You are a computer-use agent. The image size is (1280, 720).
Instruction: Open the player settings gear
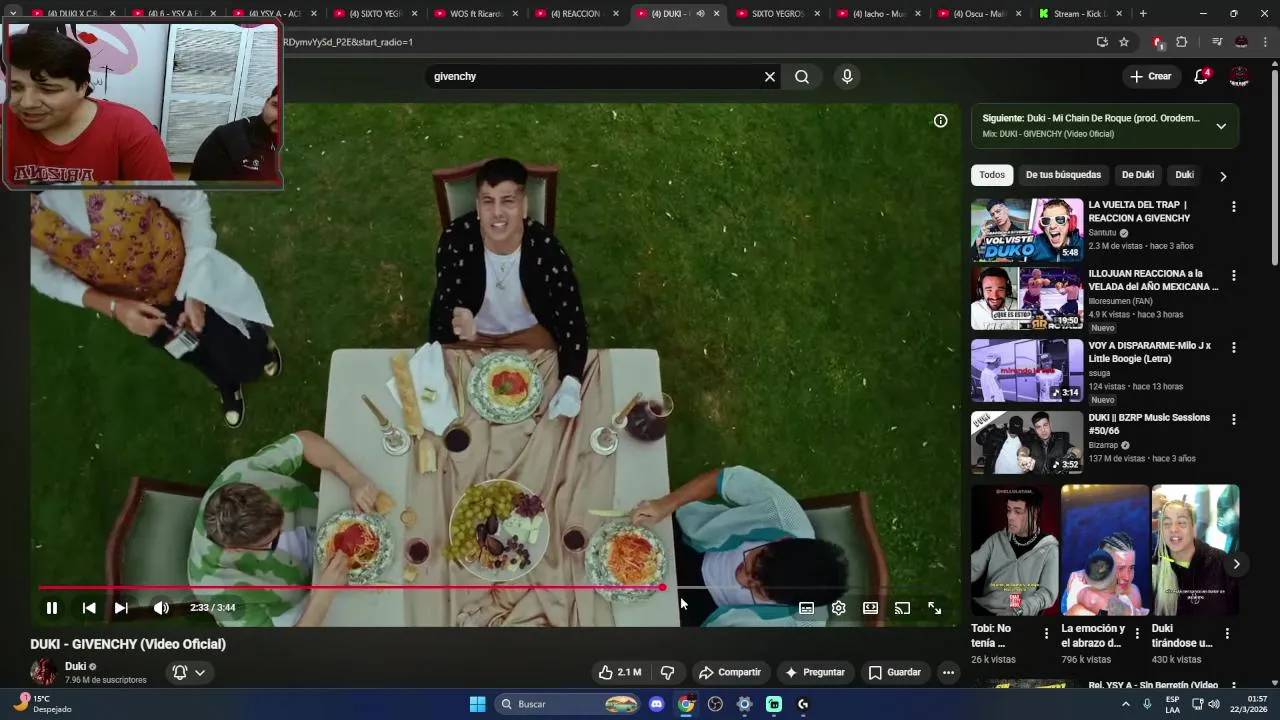point(838,608)
